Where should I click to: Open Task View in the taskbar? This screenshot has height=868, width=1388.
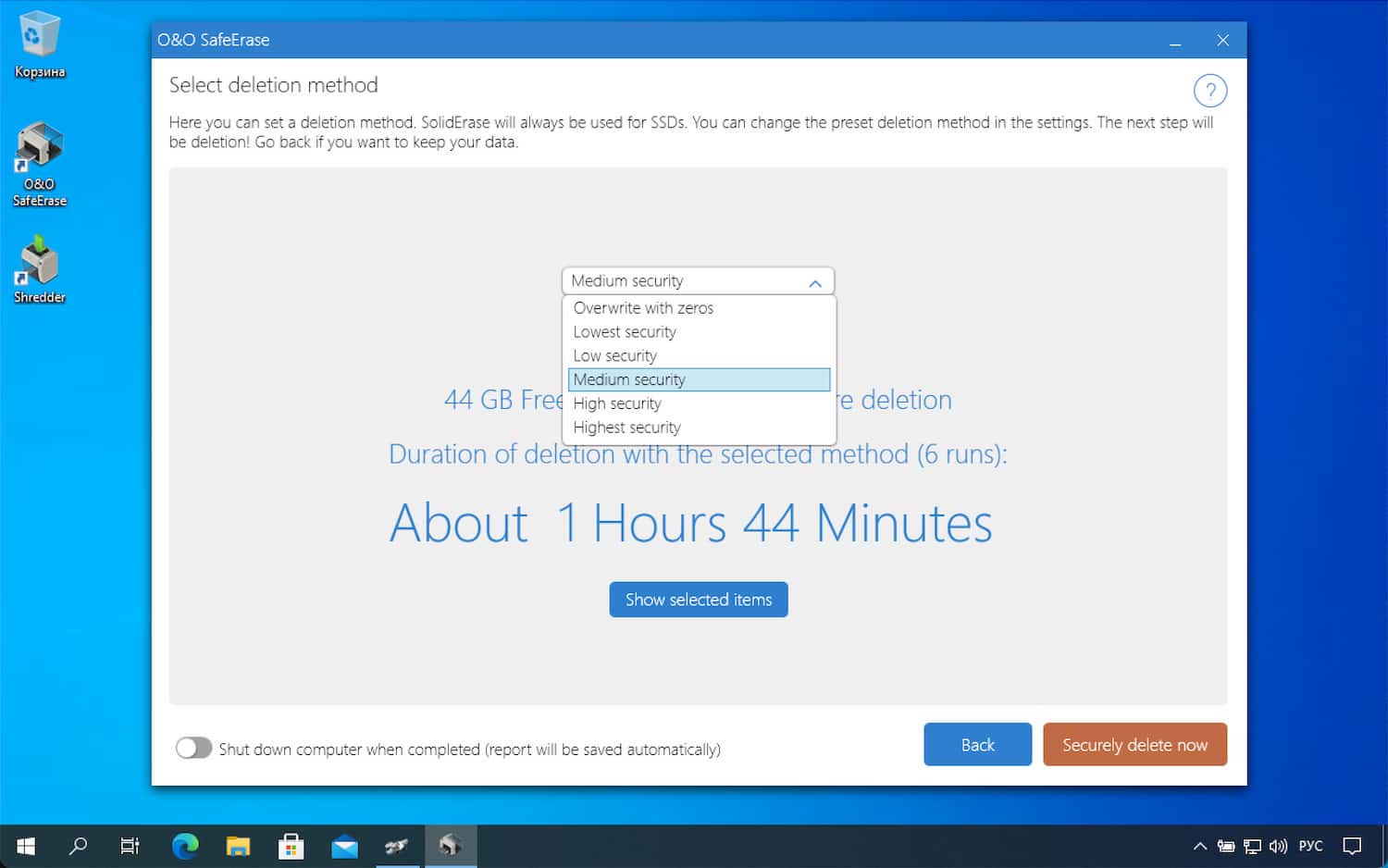point(130,846)
